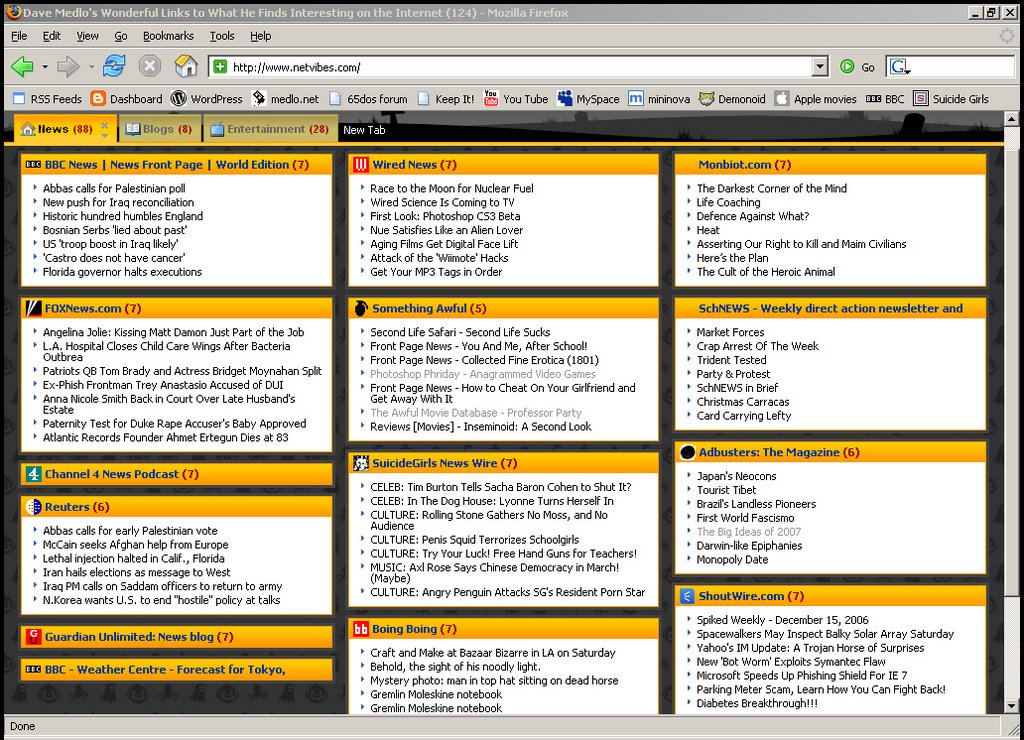Viewport: 1024px width, 740px height.
Task: Open the 65dos forum bookmark
Action: [368, 99]
